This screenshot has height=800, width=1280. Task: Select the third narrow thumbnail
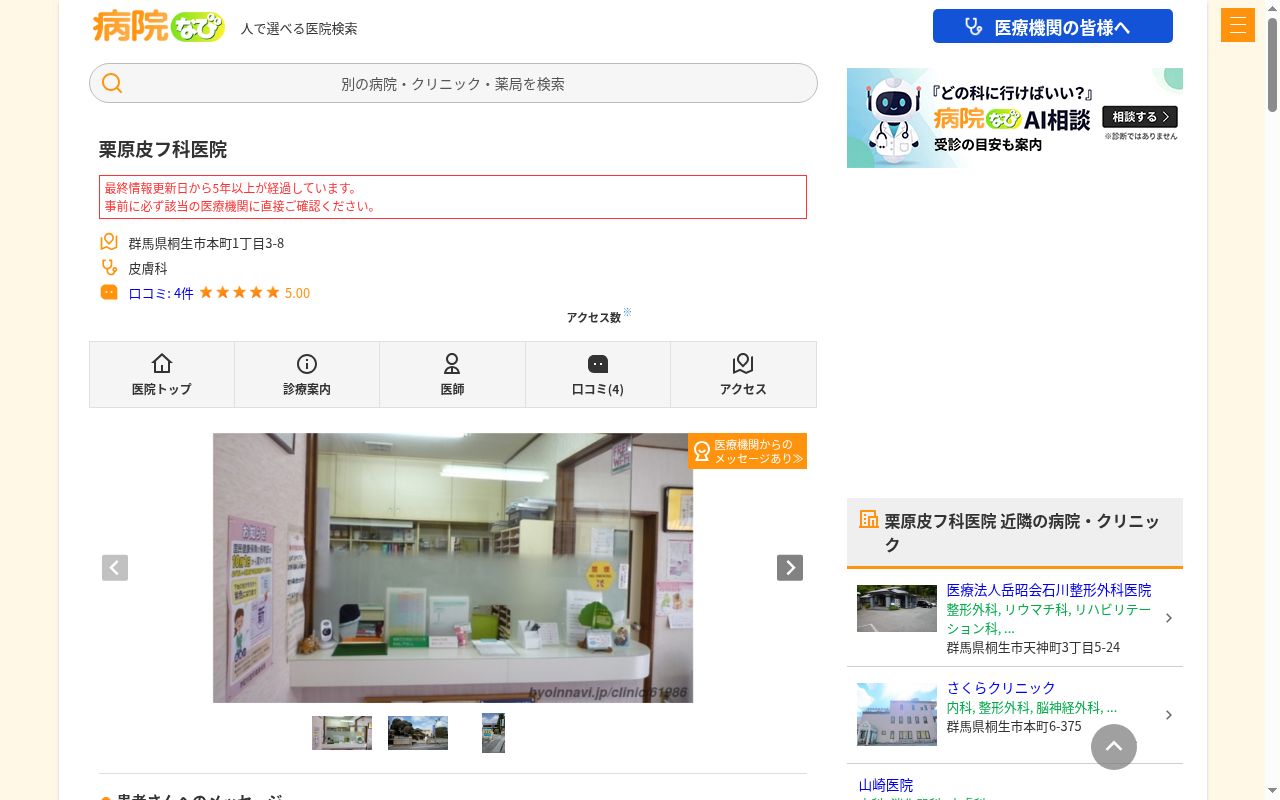(493, 733)
